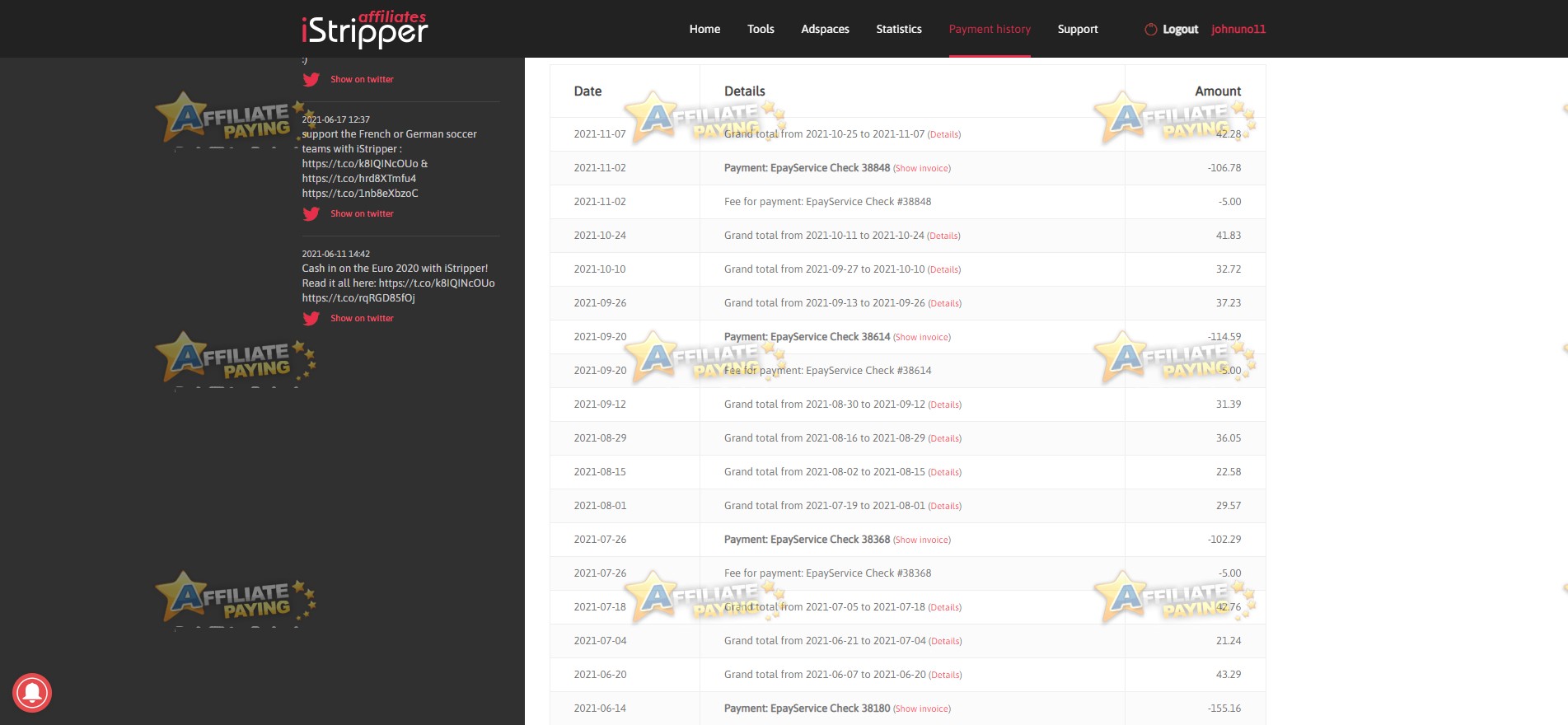Click the tweet timestamp 2021-06-11 14:42

[x=335, y=254]
